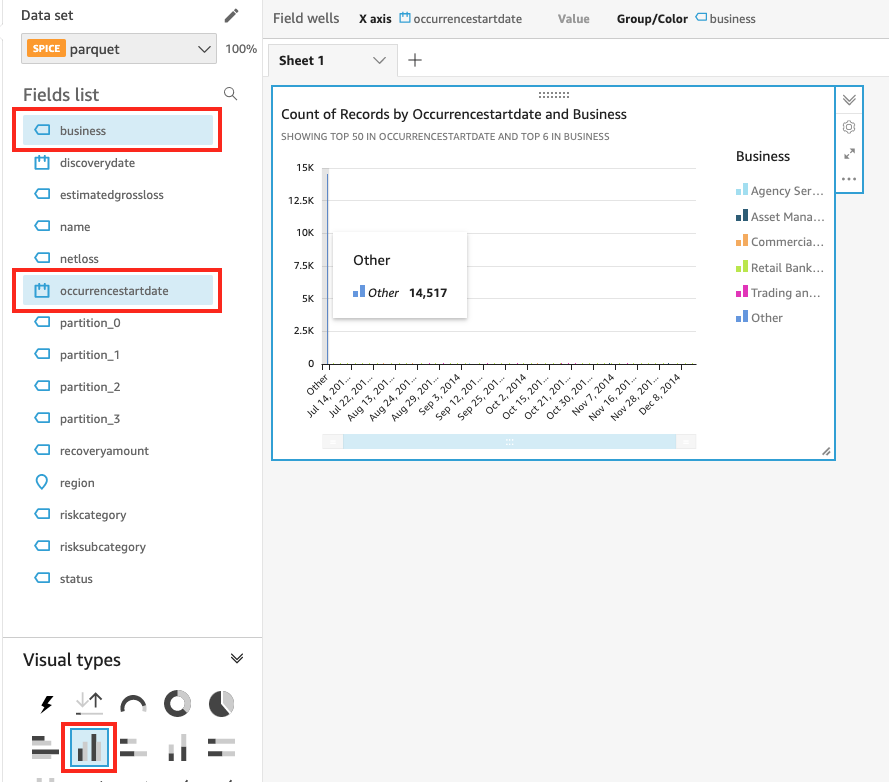Open the visual's three-dot options menu

point(849,180)
